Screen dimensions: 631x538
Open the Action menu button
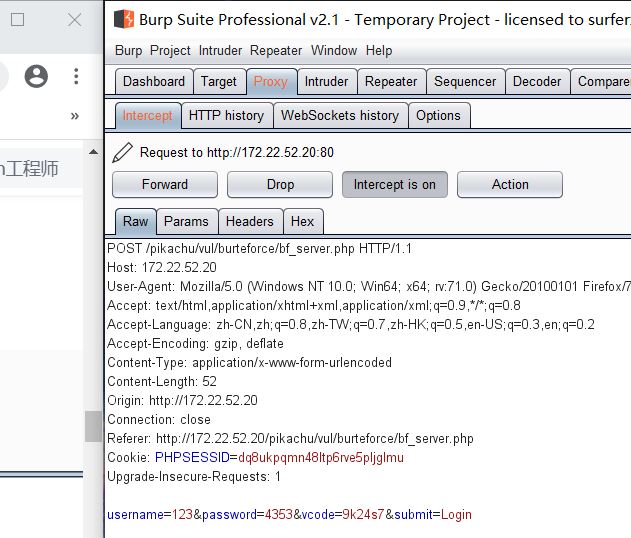(510, 185)
